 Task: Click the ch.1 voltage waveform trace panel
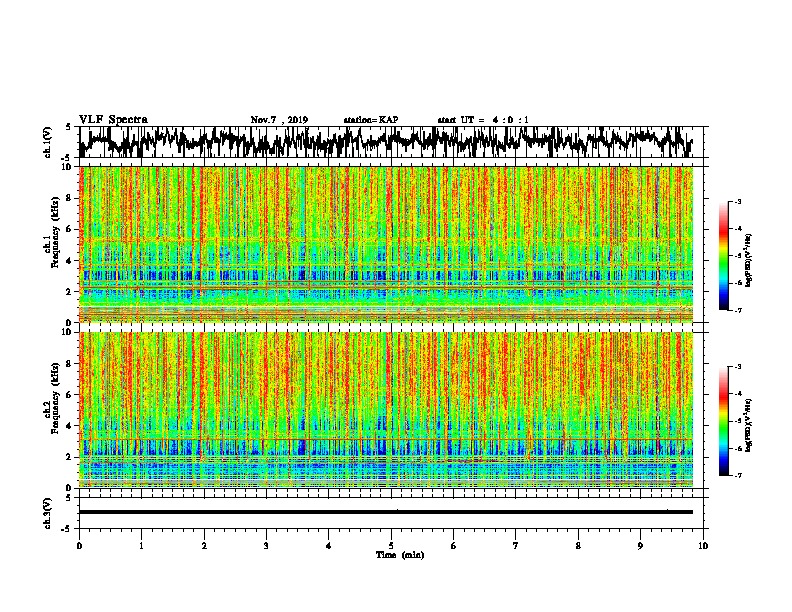pos(391,142)
